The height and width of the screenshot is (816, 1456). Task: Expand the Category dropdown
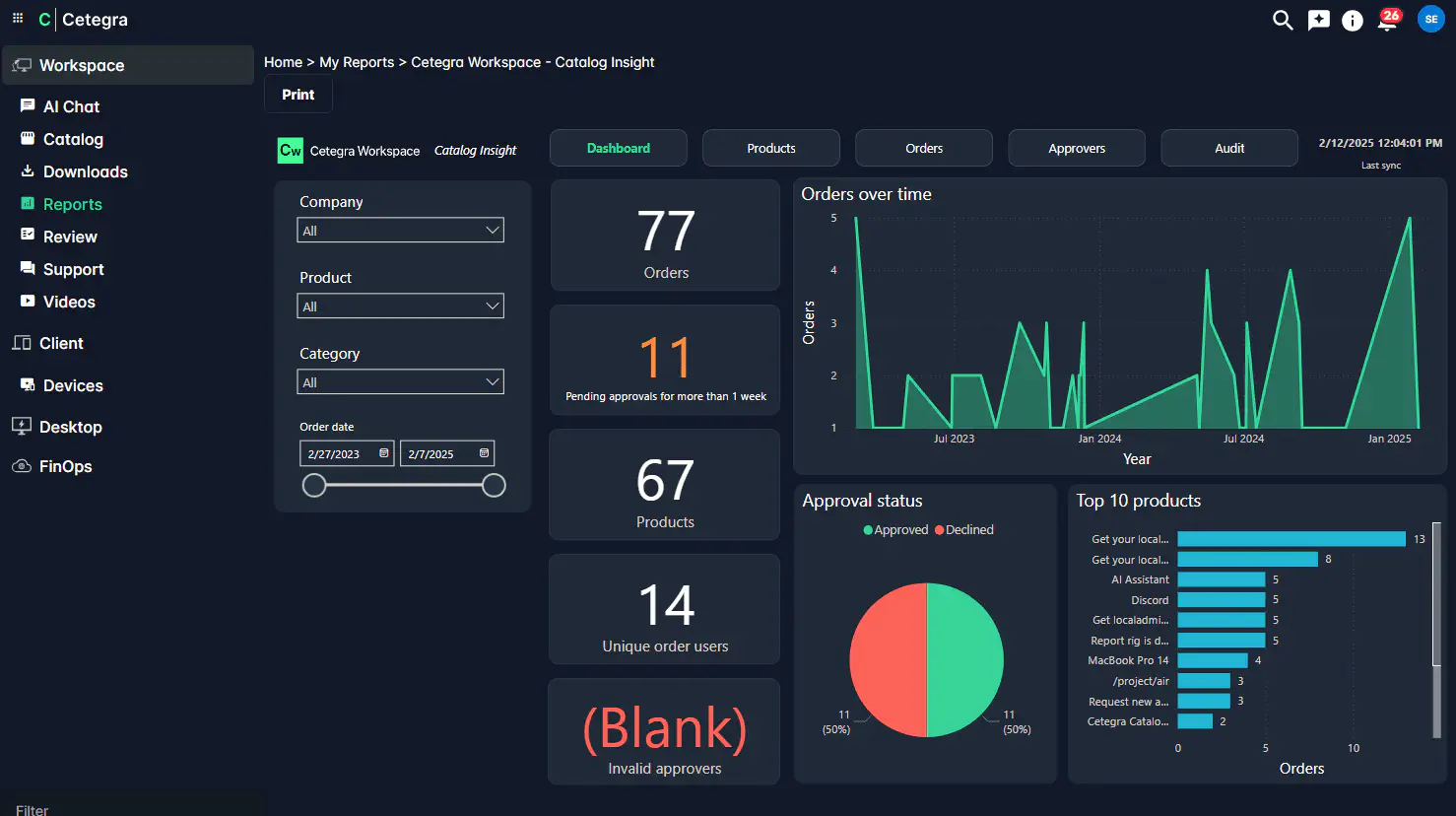[x=400, y=382]
